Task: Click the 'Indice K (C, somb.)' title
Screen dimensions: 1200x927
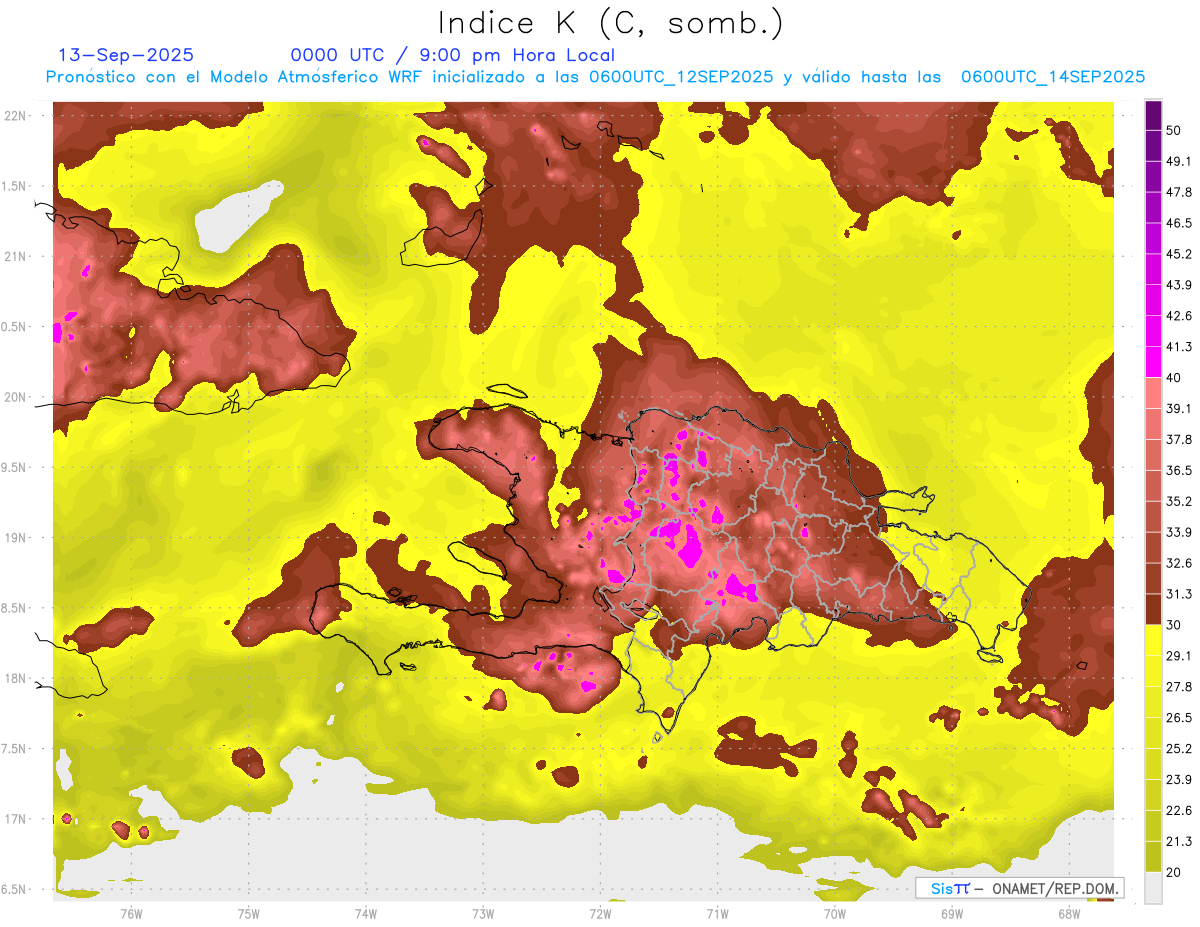Action: click(x=610, y=22)
